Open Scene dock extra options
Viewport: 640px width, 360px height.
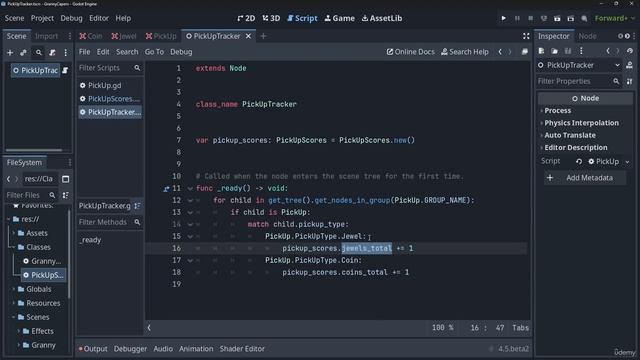click(65, 53)
